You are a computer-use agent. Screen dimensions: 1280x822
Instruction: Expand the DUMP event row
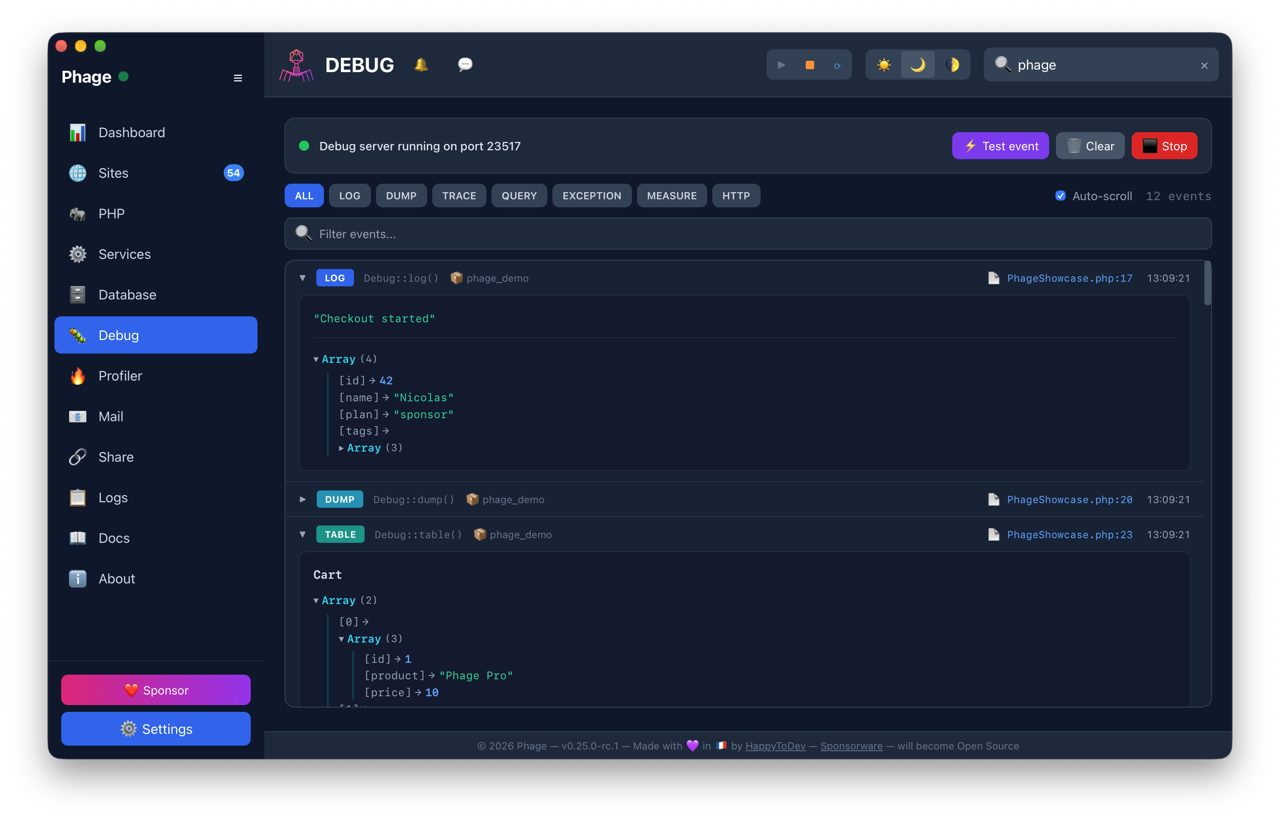click(303, 499)
